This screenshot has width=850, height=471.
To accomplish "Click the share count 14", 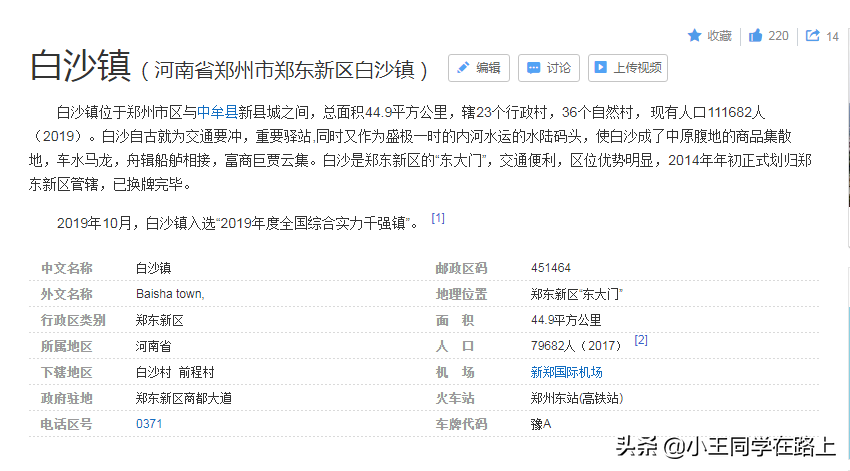I will point(832,36).
